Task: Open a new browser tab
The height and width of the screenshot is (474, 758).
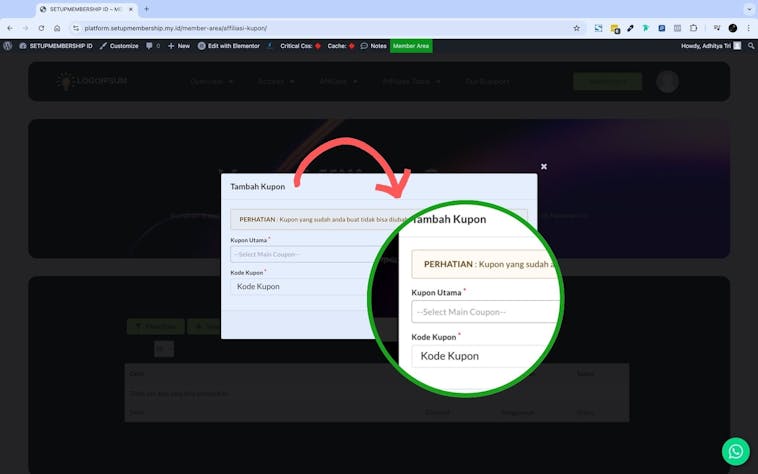Action: click(146, 9)
